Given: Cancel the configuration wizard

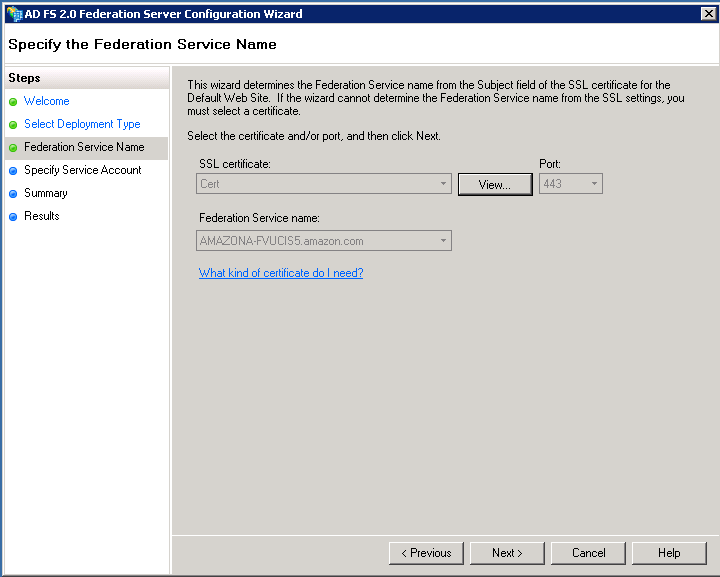Looking at the screenshot, I should [x=588, y=553].
